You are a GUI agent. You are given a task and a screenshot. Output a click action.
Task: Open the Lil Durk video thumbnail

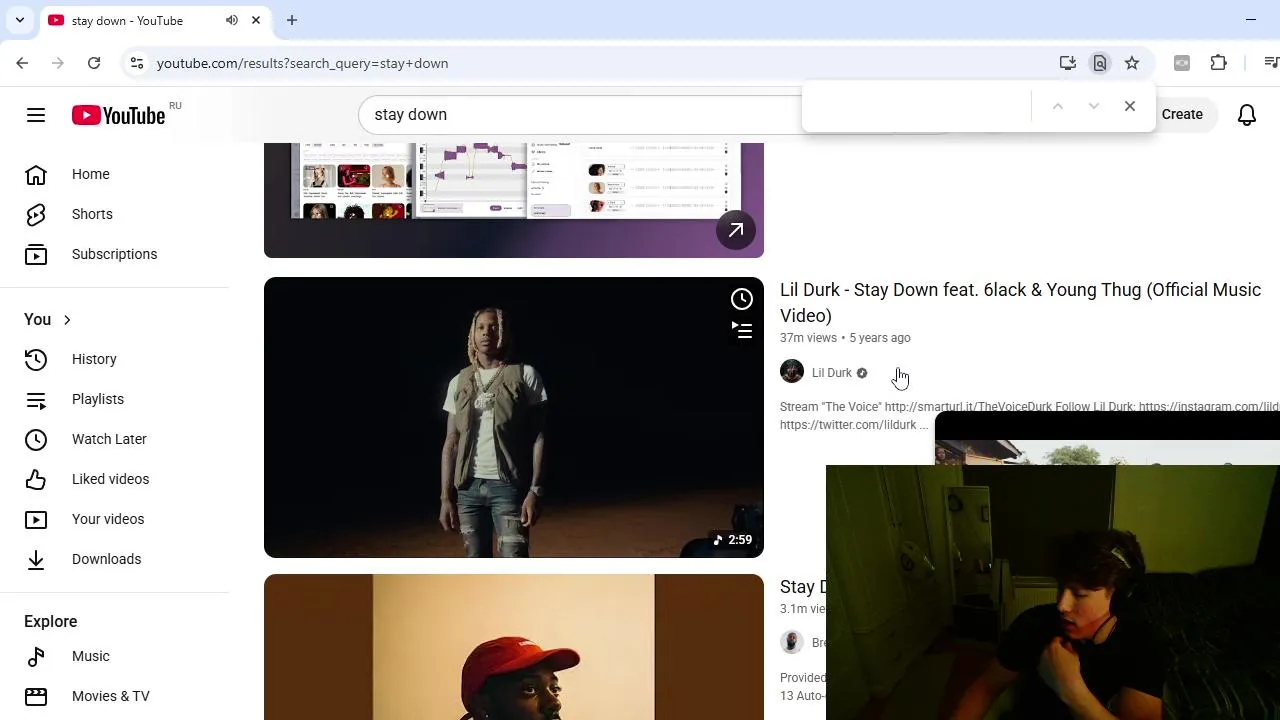point(514,417)
